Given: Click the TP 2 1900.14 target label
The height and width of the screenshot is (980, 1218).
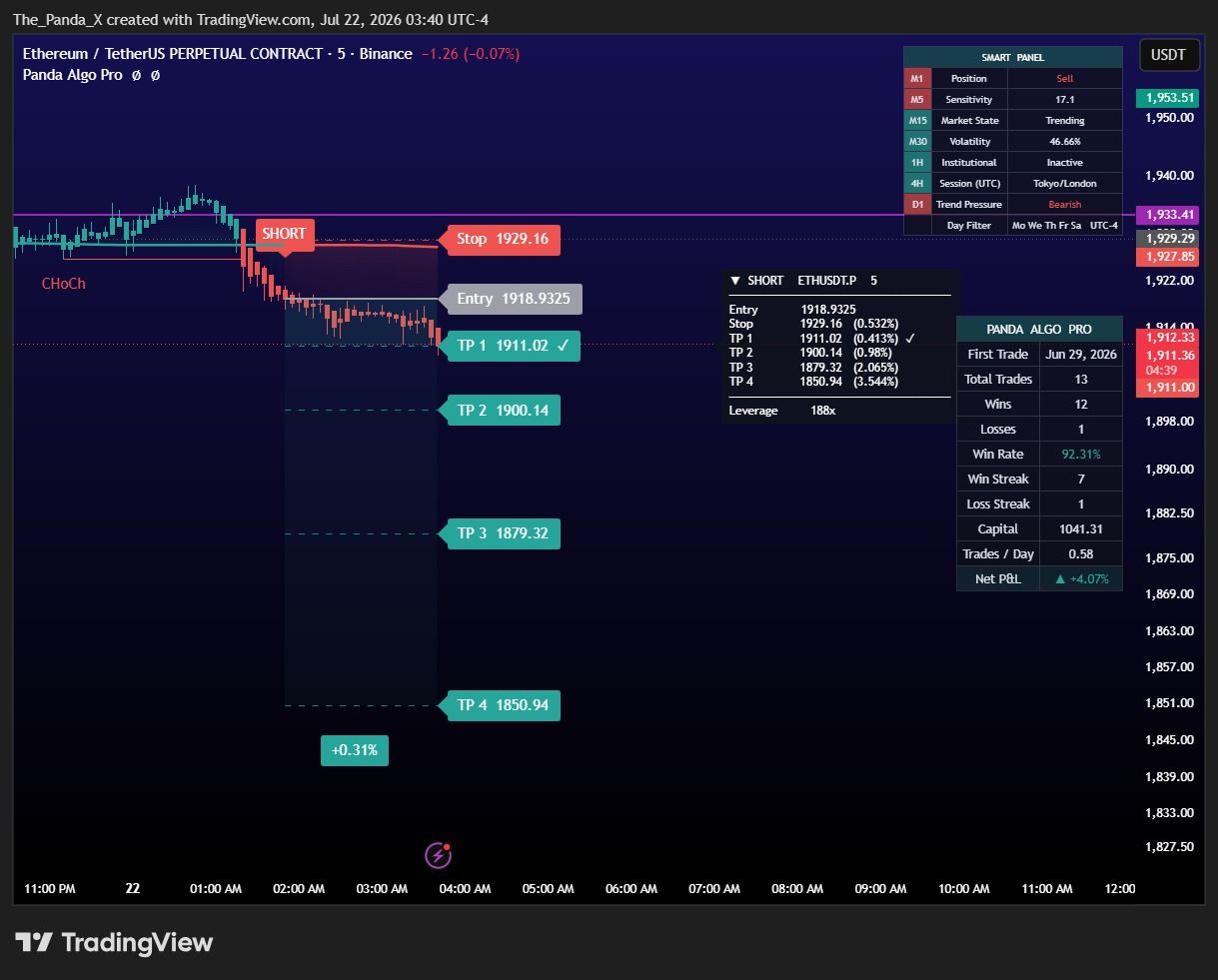Looking at the screenshot, I should coord(503,410).
